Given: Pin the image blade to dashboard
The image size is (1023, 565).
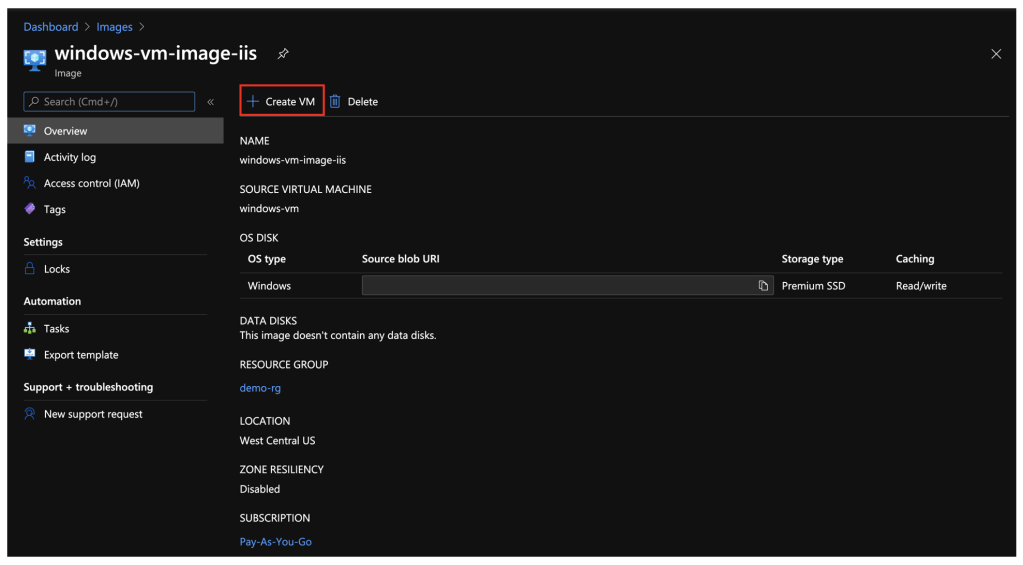Looking at the screenshot, I should coord(283,54).
